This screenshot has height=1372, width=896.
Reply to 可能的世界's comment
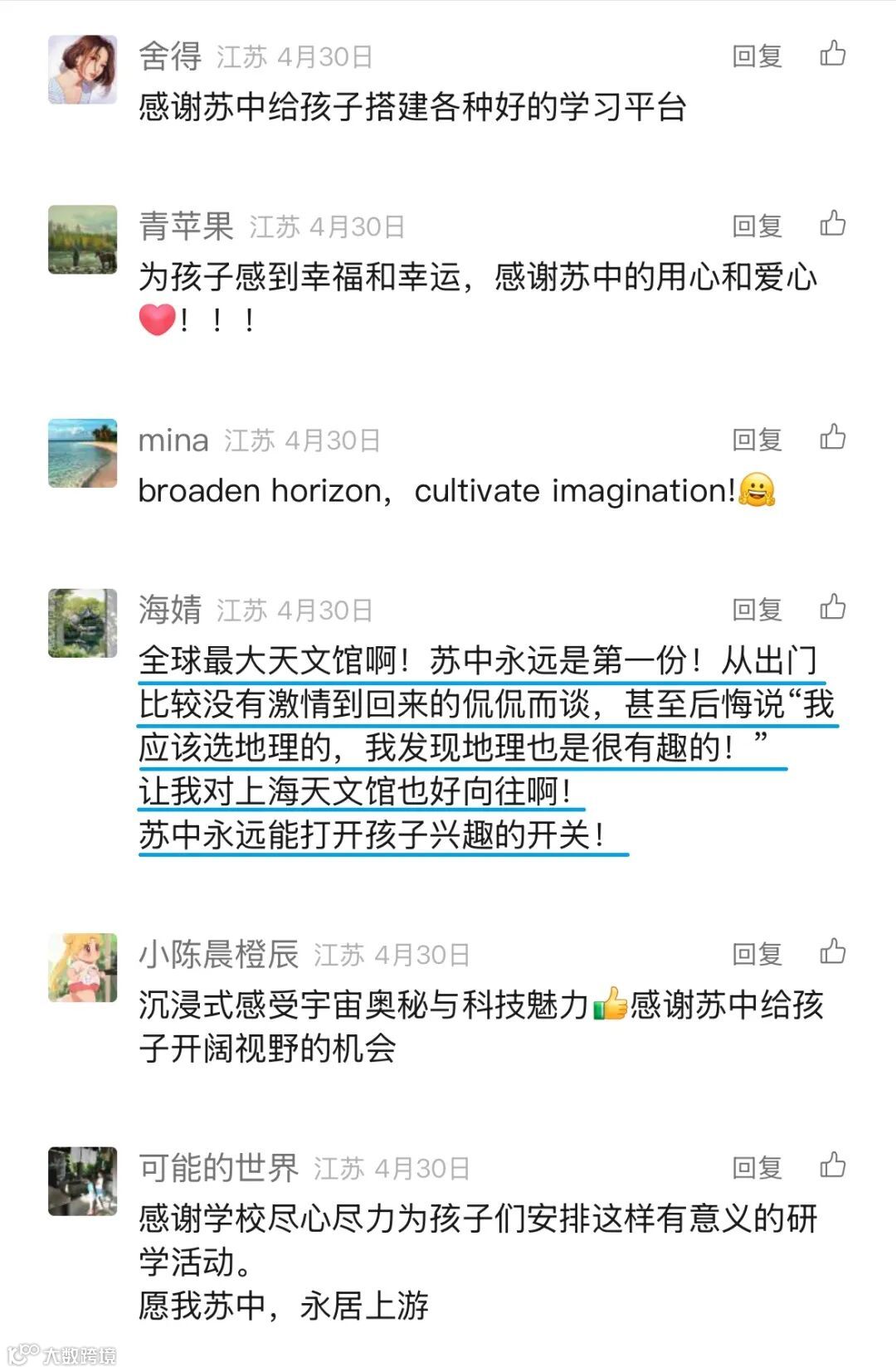757,1168
